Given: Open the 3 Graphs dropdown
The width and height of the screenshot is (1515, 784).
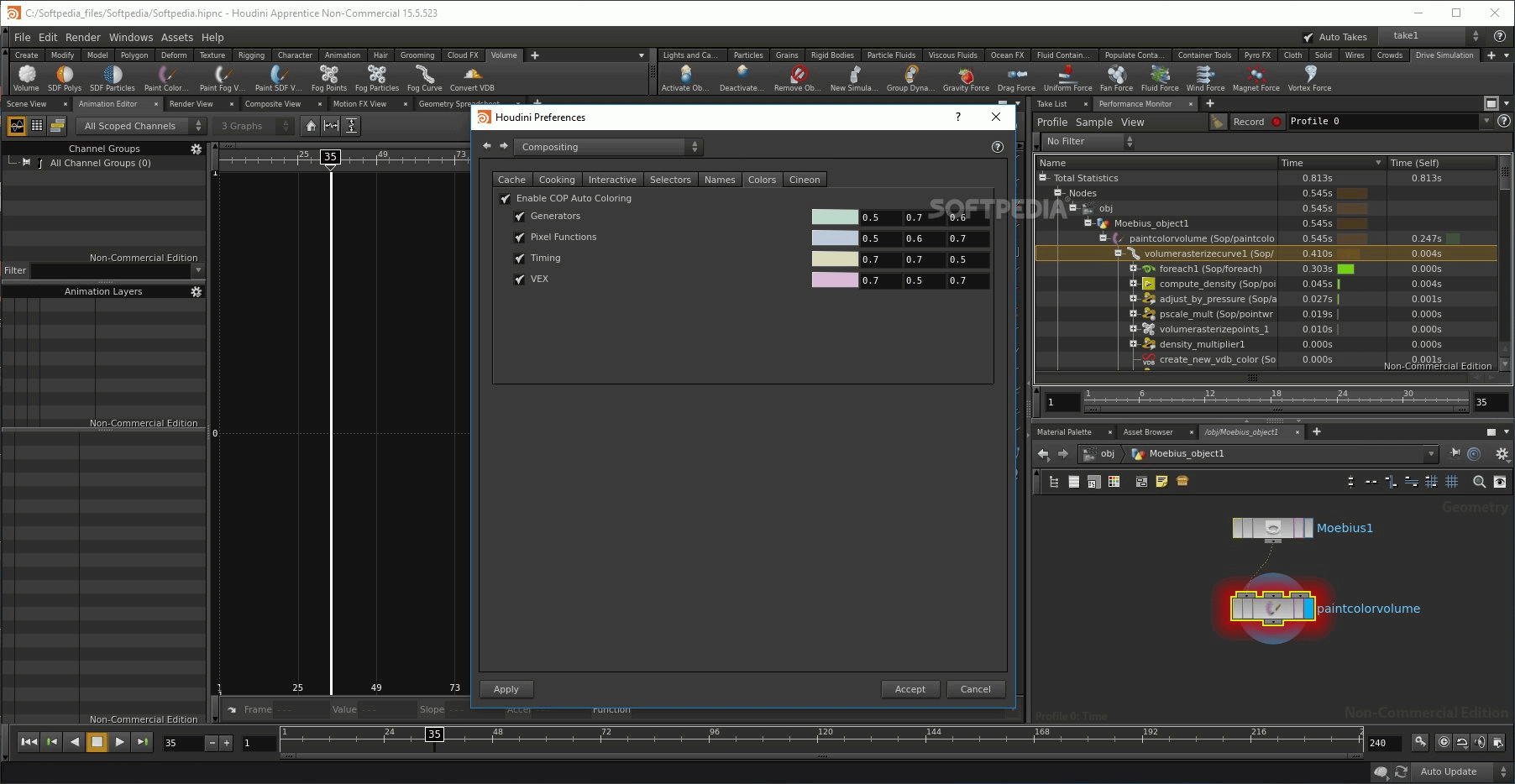Looking at the screenshot, I should [x=253, y=126].
